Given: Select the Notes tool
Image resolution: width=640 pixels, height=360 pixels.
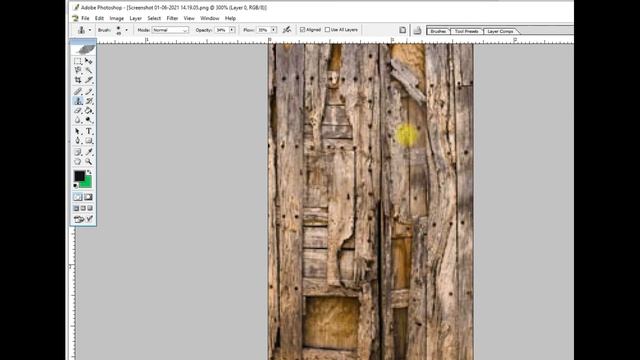Looking at the screenshot, I should [78, 152].
